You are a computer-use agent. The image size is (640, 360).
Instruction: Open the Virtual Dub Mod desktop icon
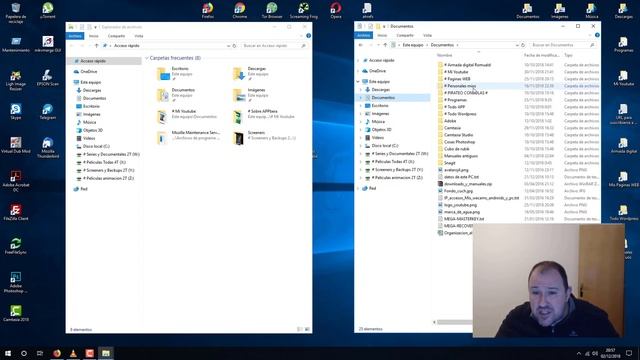(16, 145)
